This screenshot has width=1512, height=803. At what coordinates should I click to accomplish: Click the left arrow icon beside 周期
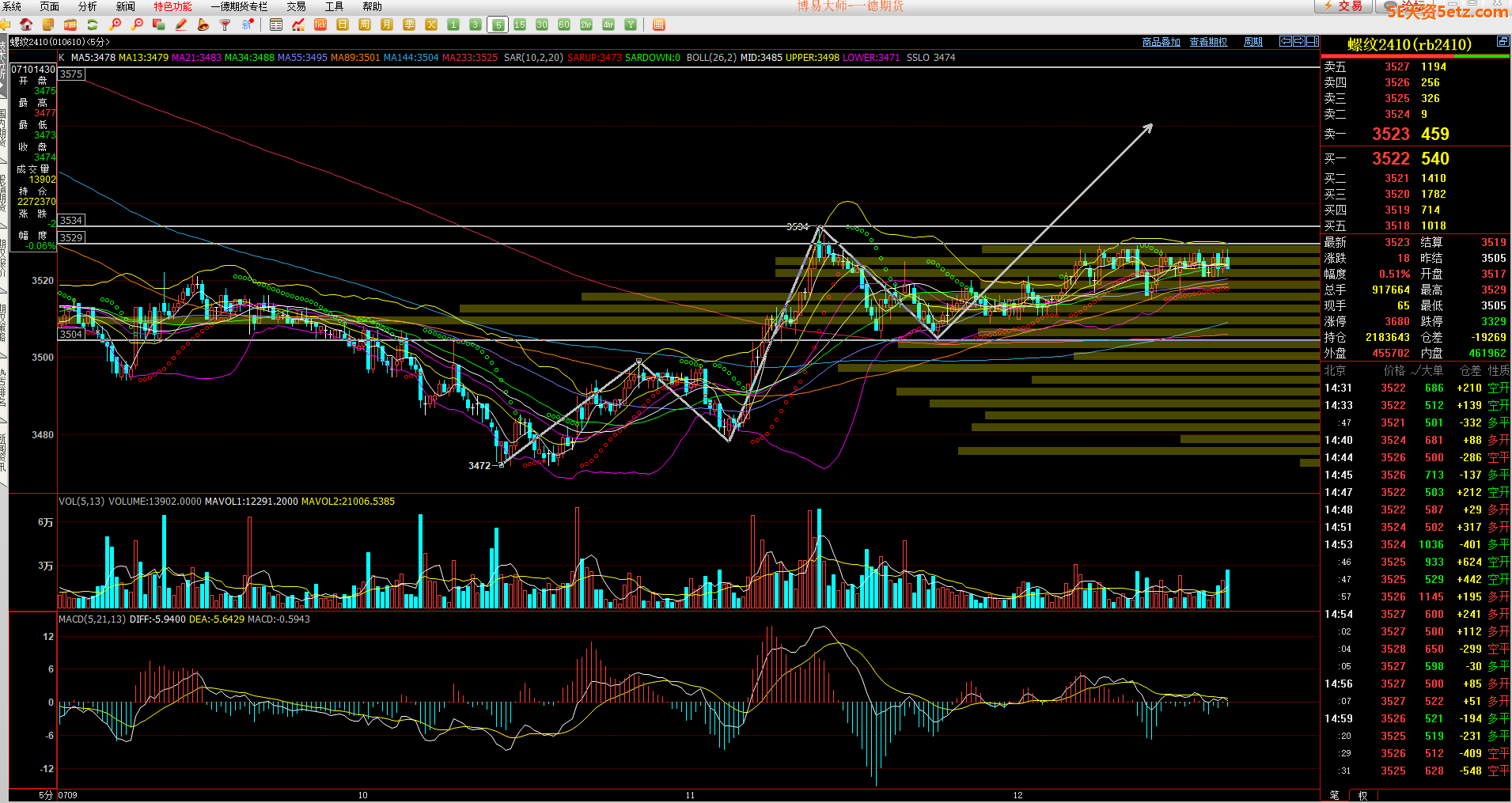coord(1286,41)
